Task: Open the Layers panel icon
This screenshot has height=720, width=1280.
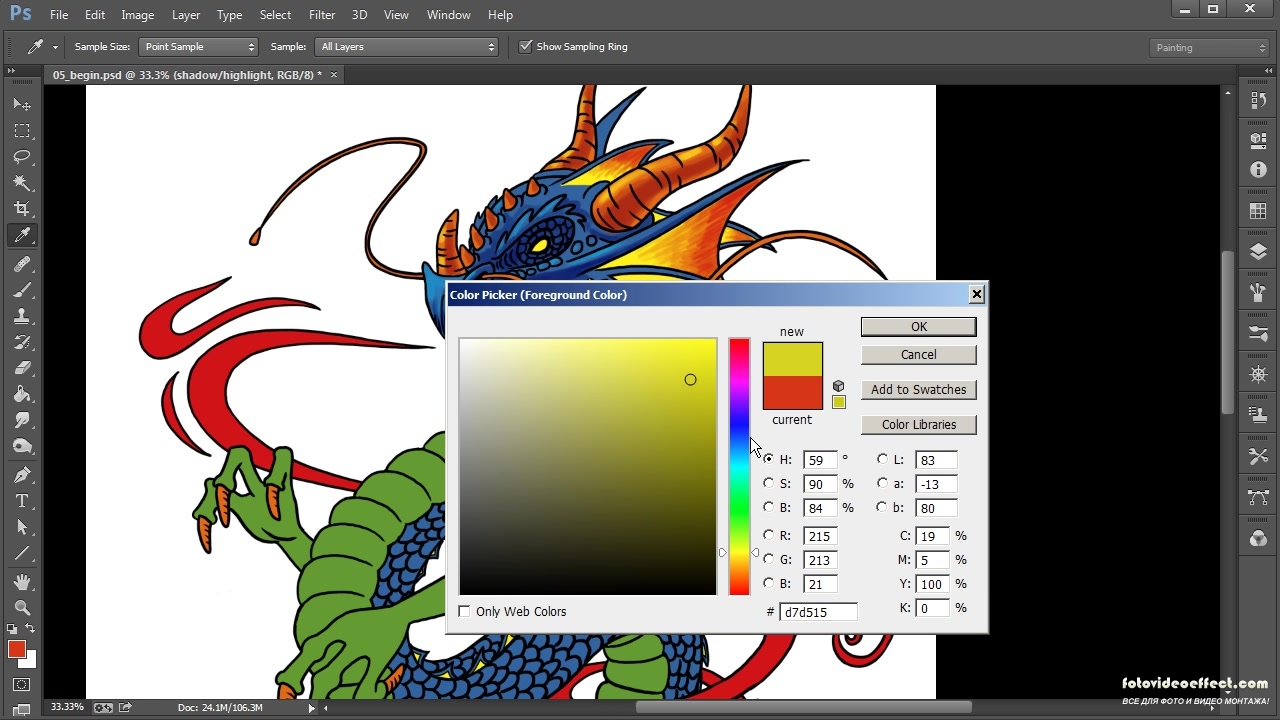Action: 1258,252
